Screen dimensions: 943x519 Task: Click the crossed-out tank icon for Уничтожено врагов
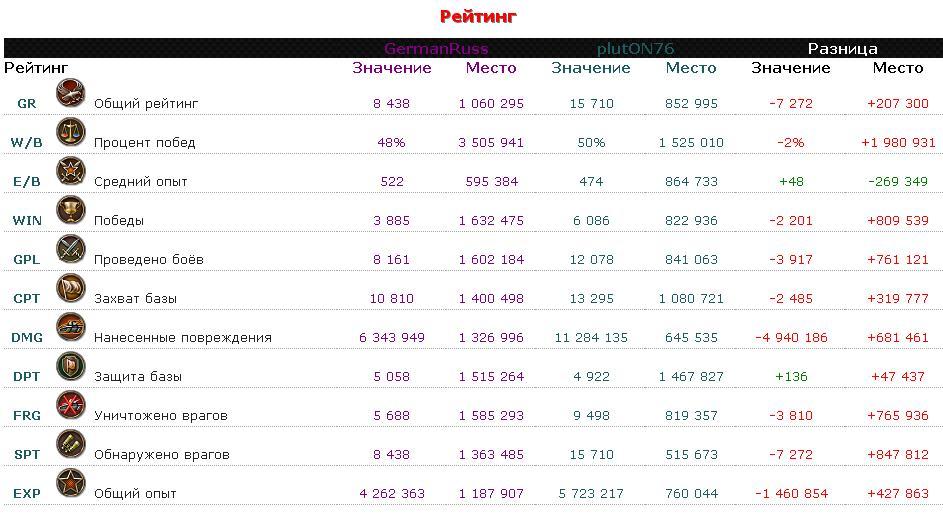(x=70, y=406)
